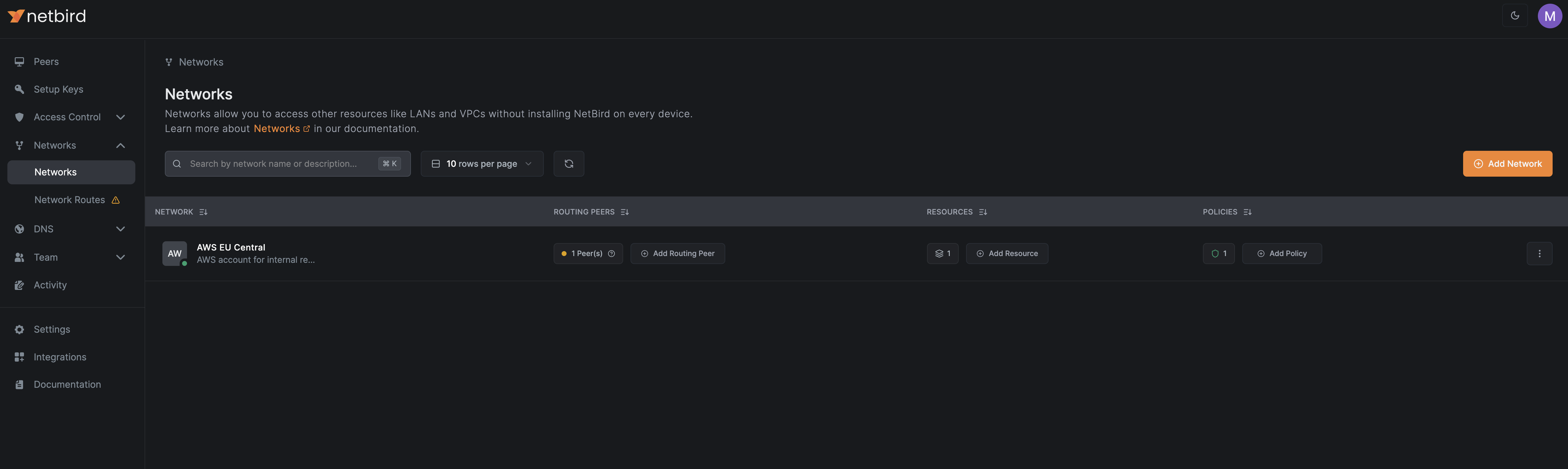Open three-dot menu for AWS EU Central
This screenshot has width=1568, height=469.
pyautogui.click(x=1539, y=253)
